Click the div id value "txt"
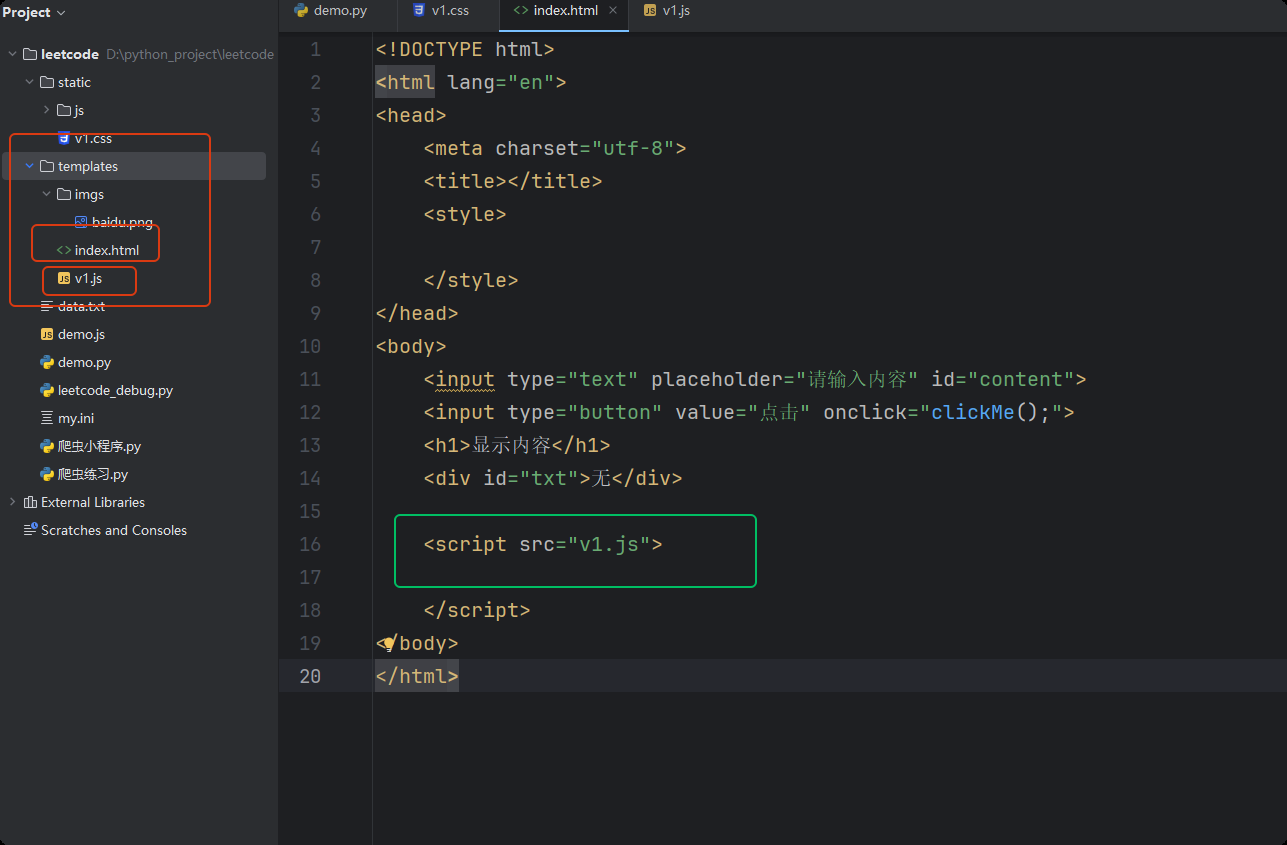The height and width of the screenshot is (845, 1287). [x=549, y=478]
